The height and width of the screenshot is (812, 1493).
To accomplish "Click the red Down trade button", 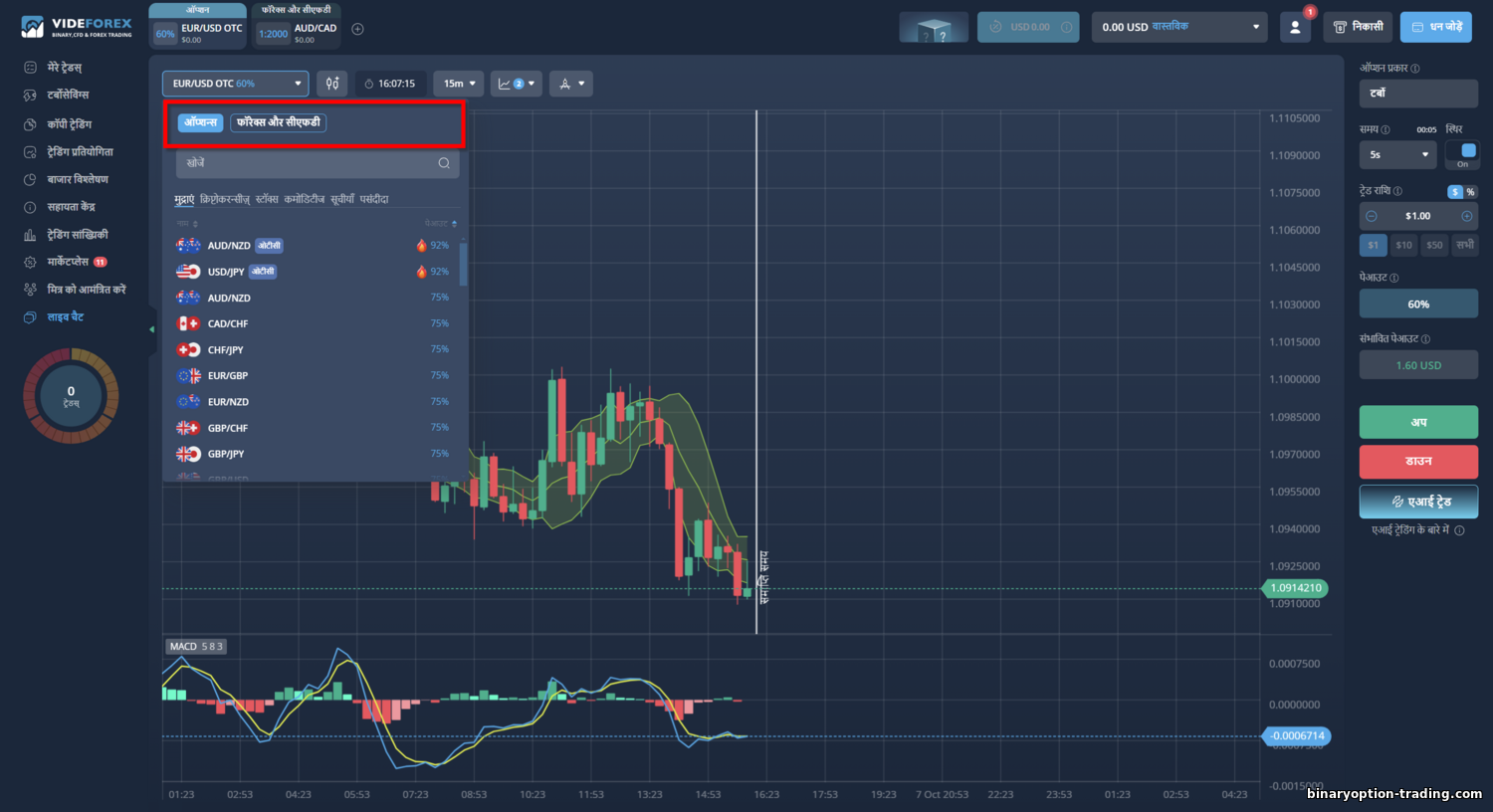I will (x=1418, y=462).
